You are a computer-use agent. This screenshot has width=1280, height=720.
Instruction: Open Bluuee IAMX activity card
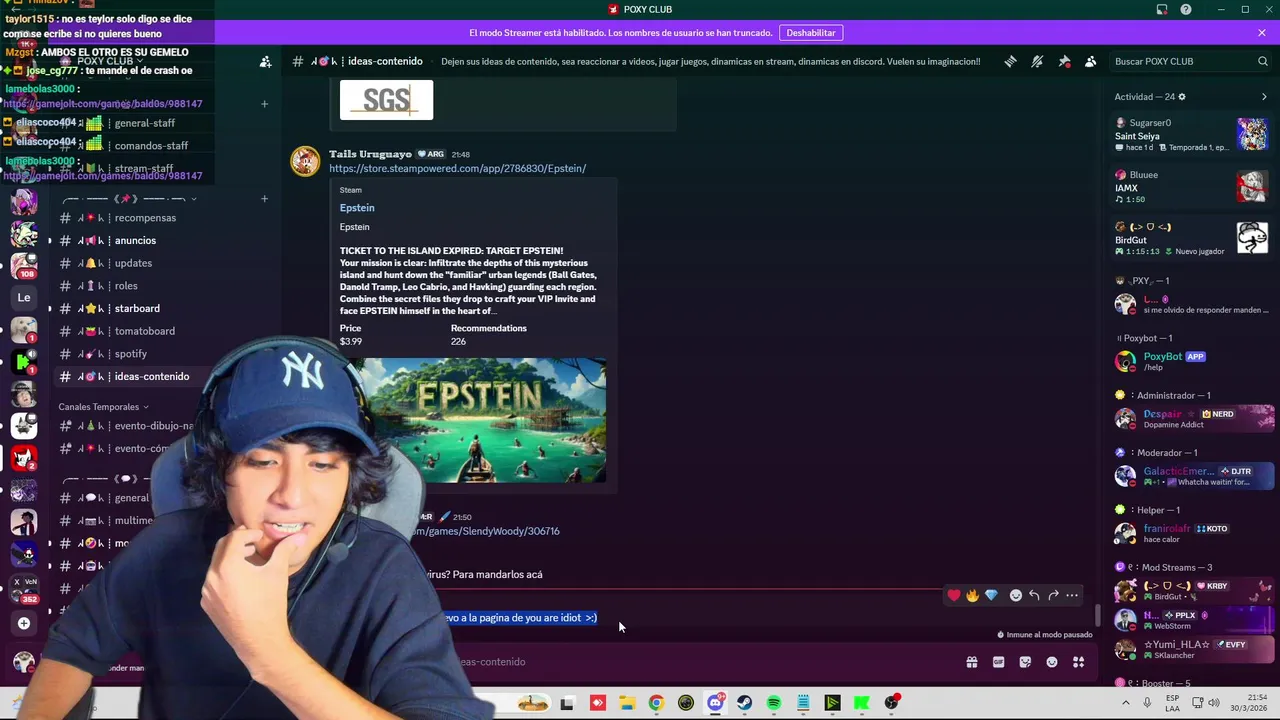tap(1191, 187)
